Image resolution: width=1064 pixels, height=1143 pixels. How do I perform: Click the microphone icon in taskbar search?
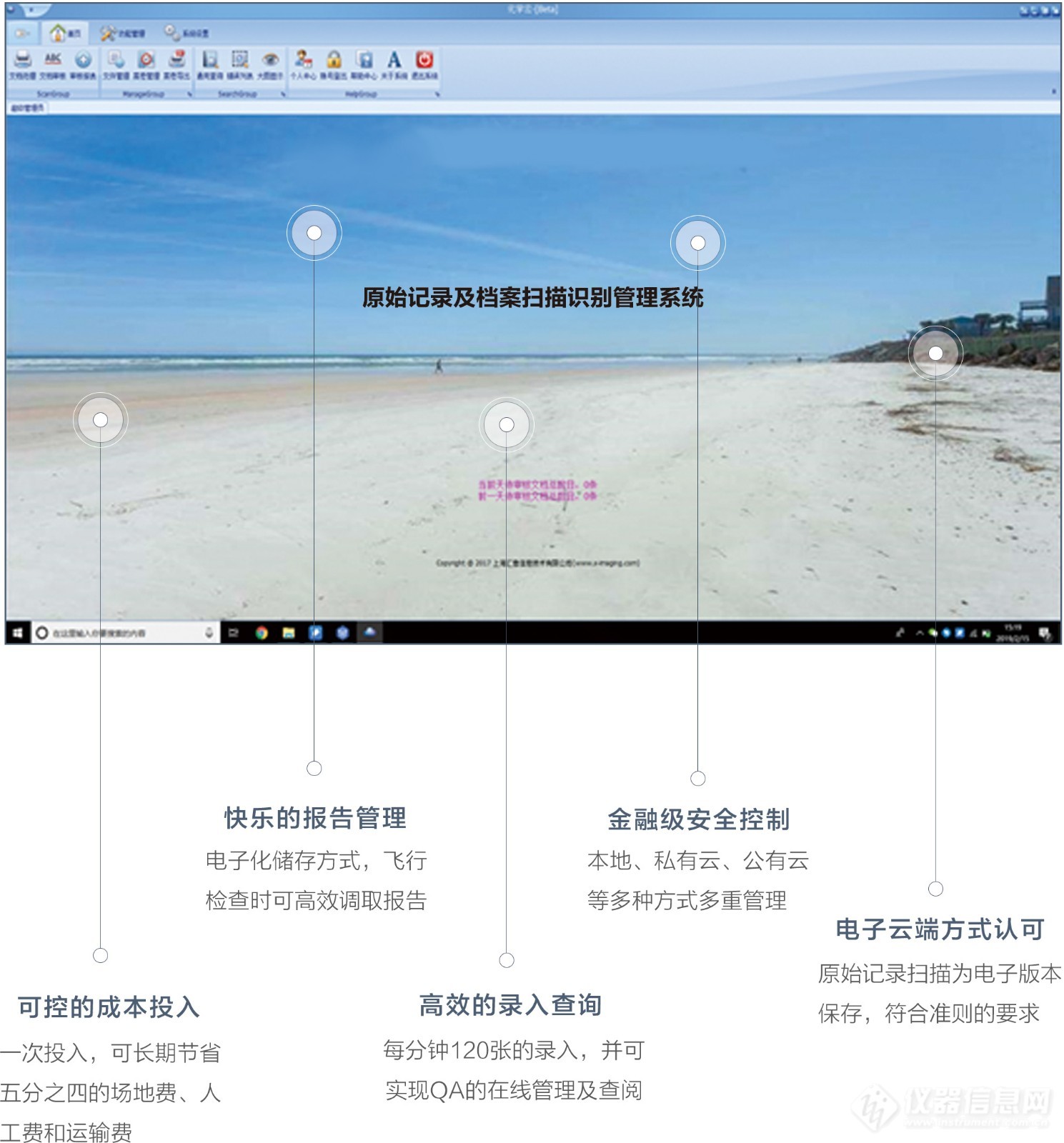[x=209, y=633]
